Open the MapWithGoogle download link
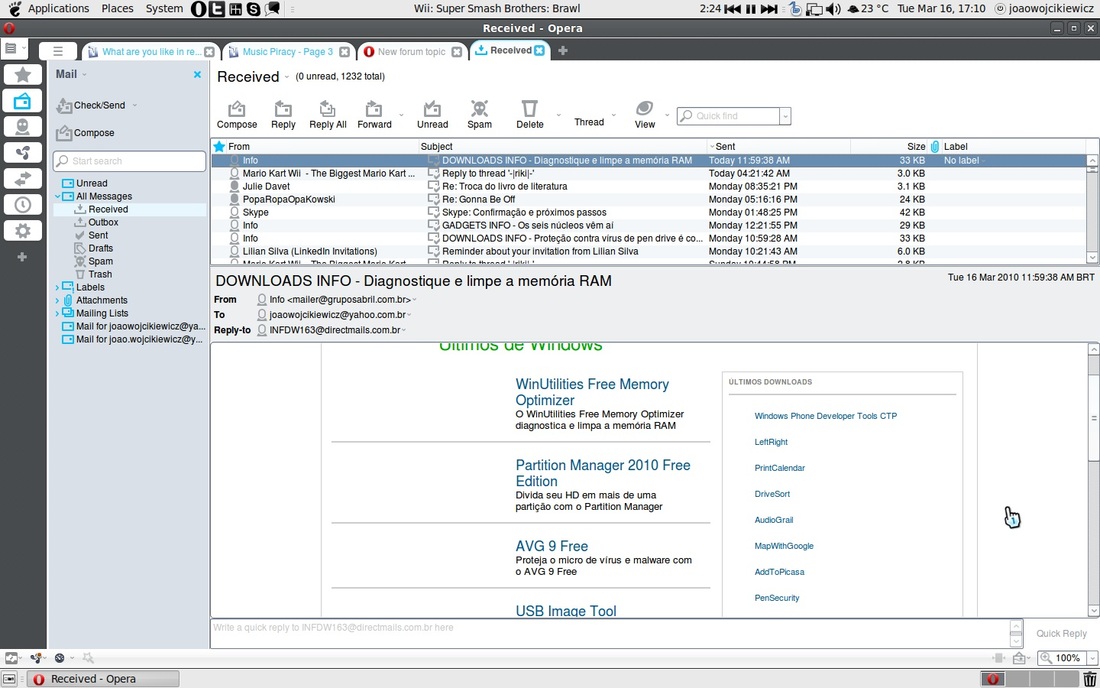 (x=784, y=546)
